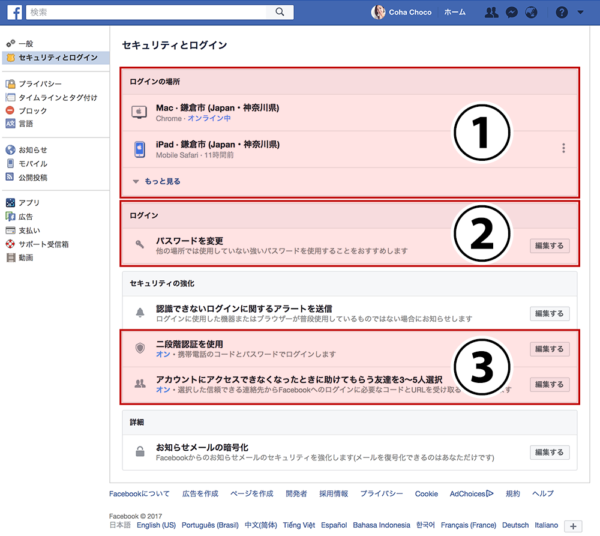Expand もっと見る login locations
600x536 pixels.
162,181
